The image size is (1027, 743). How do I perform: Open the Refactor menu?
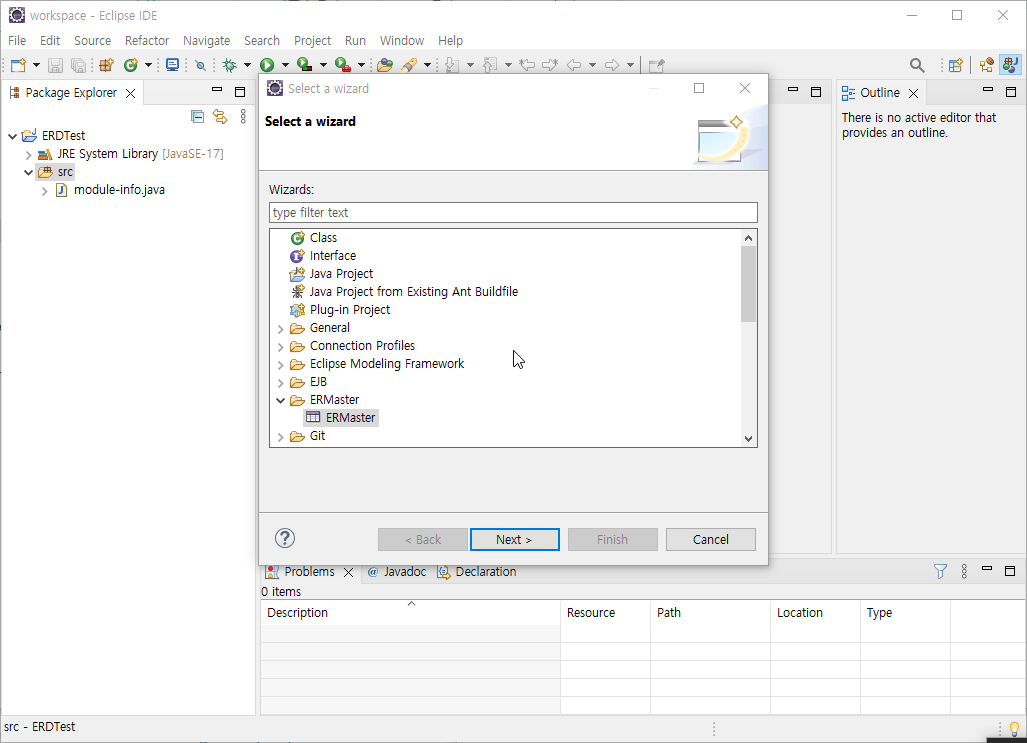147,41
